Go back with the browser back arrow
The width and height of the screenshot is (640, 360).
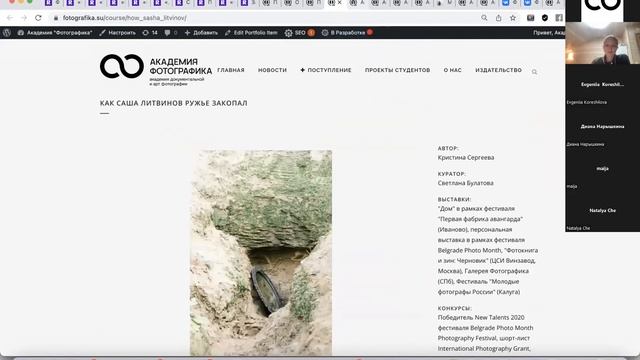[x=10, y=18]
